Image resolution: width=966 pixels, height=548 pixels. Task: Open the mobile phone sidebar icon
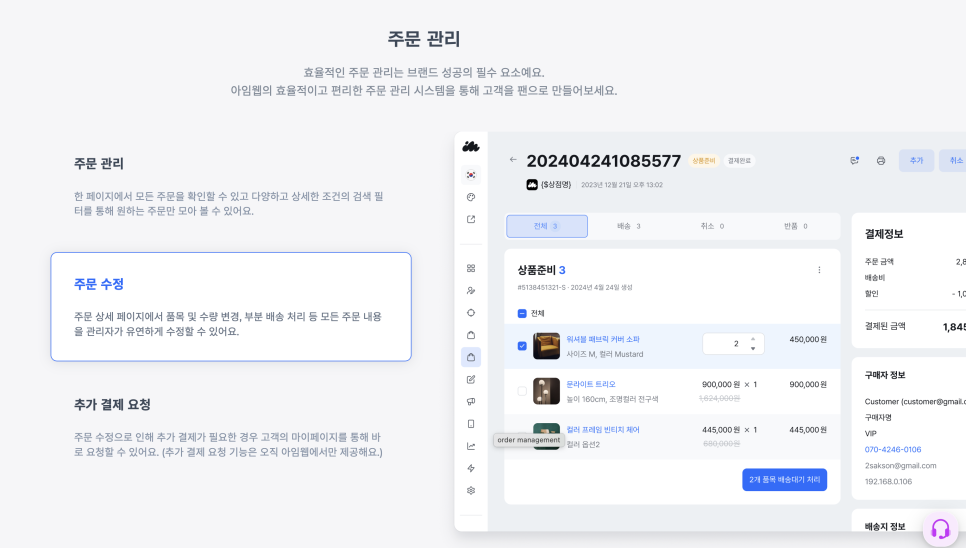tap(471, 424)
